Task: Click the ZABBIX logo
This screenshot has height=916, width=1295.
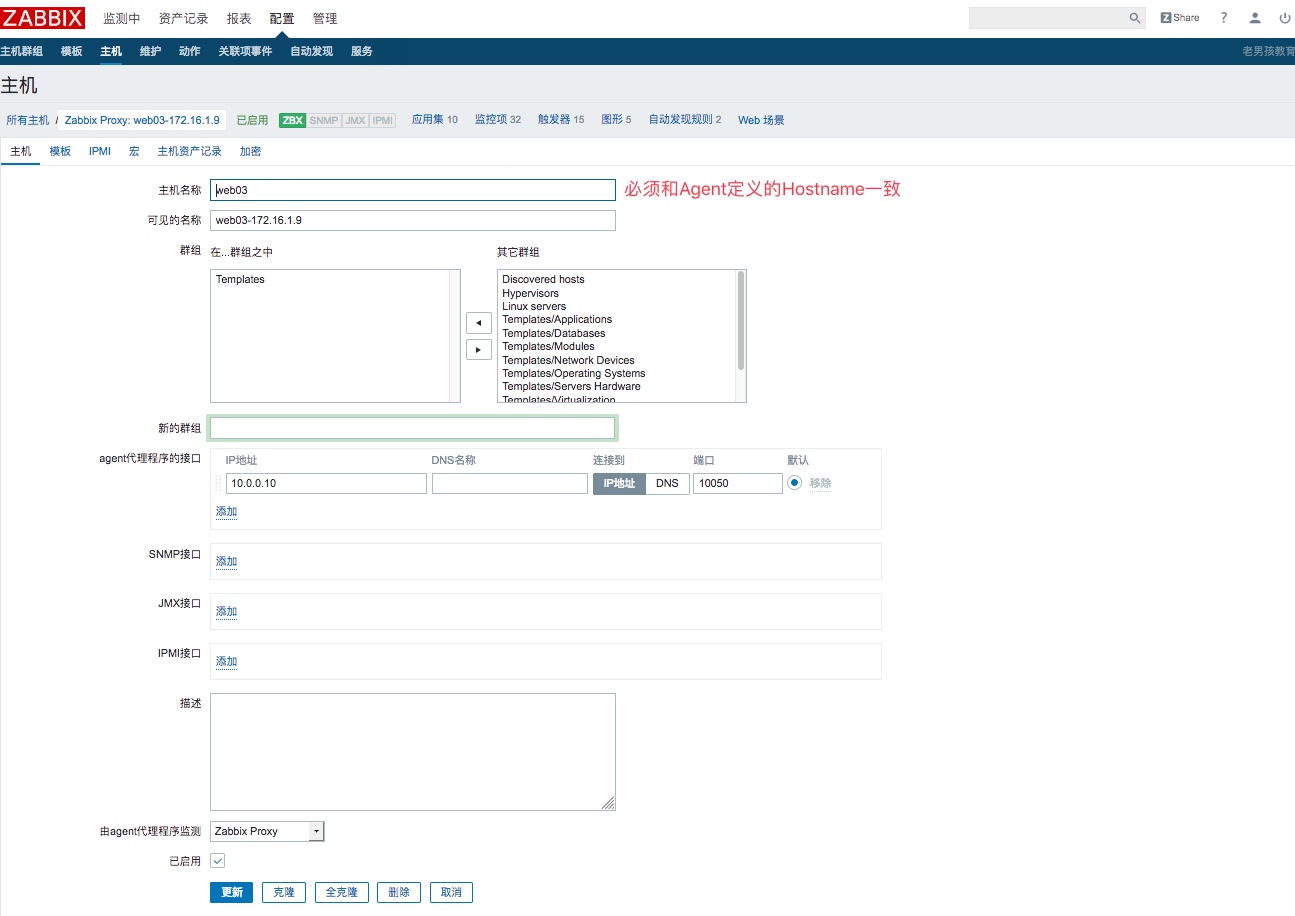Action: [43, 17]
